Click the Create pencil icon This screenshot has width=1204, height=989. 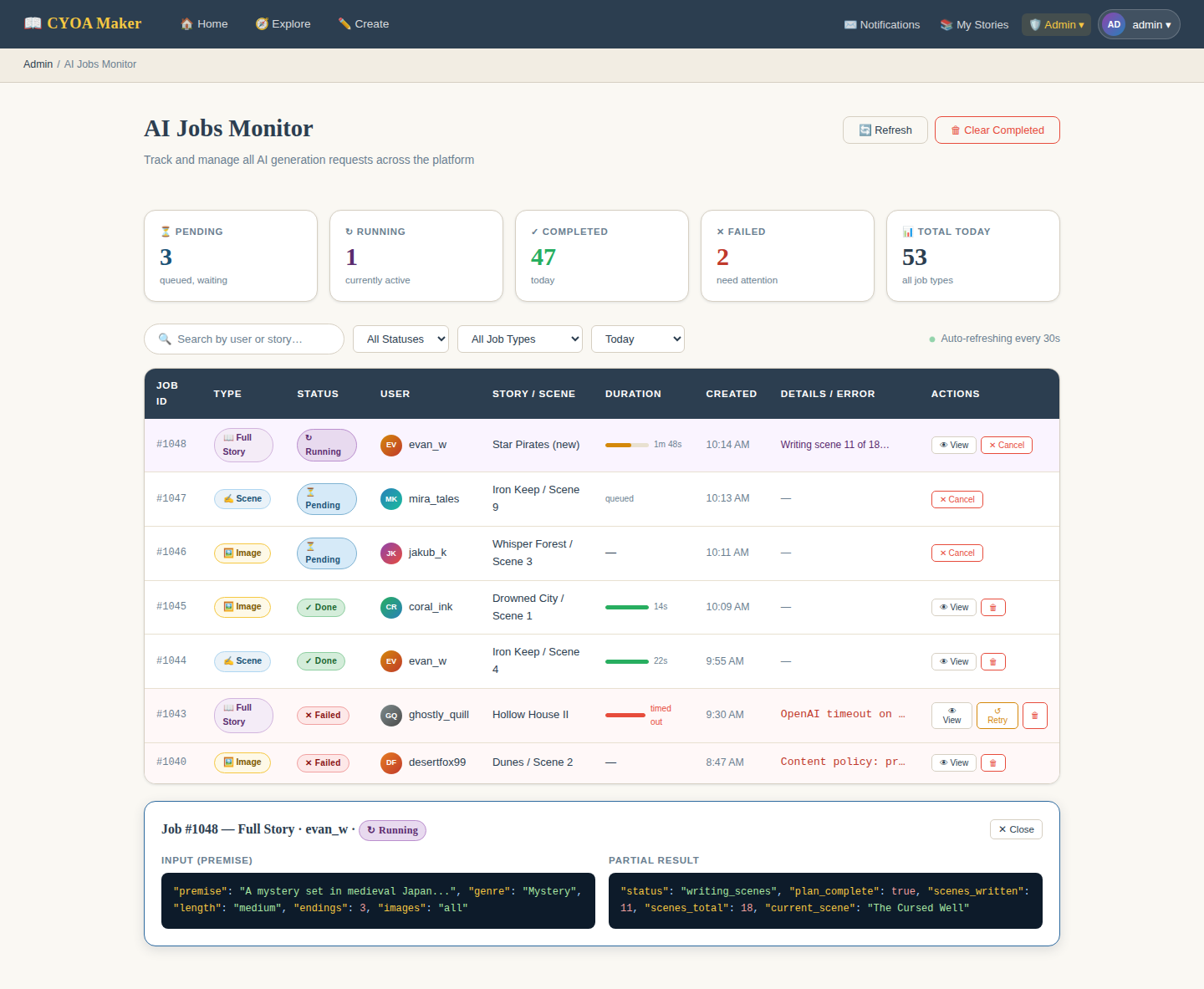coord(344,23)
